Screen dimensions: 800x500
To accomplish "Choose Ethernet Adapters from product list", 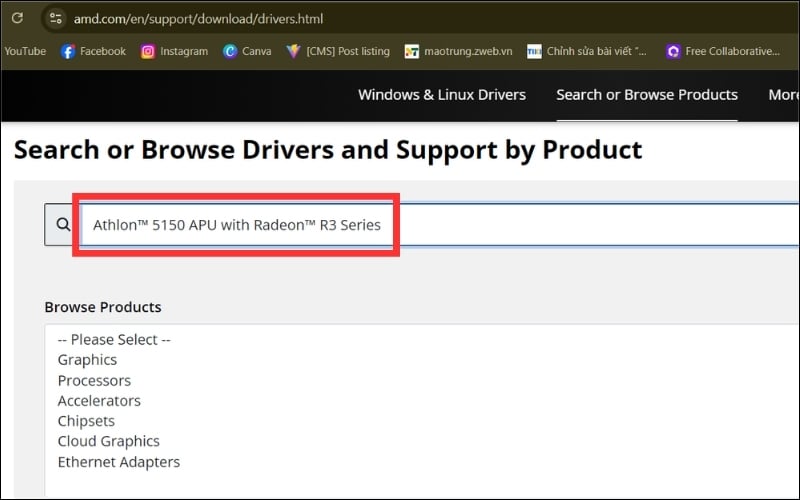I will [x=119, y=462].
